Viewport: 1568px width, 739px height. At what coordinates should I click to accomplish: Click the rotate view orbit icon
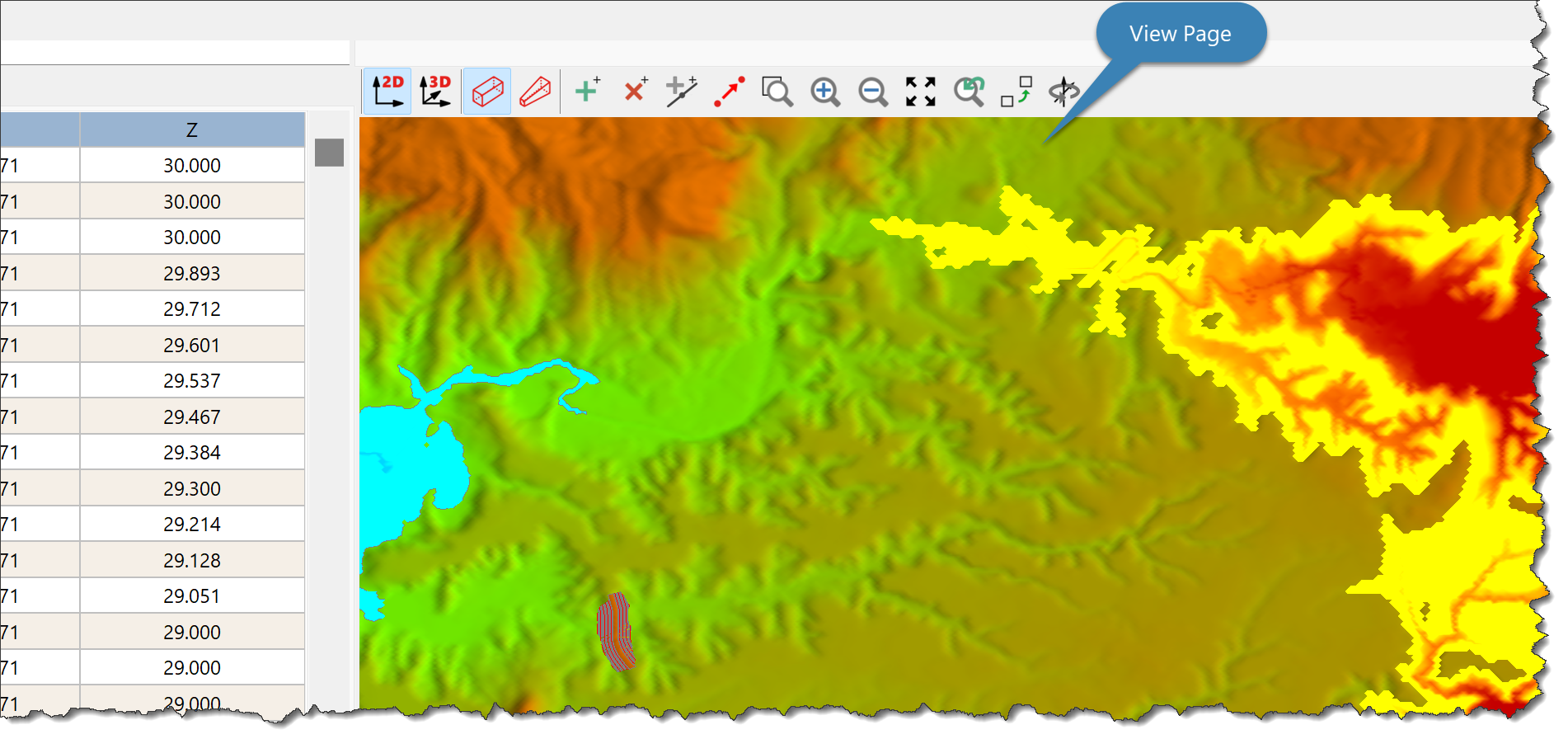(x=1063, y=91)
